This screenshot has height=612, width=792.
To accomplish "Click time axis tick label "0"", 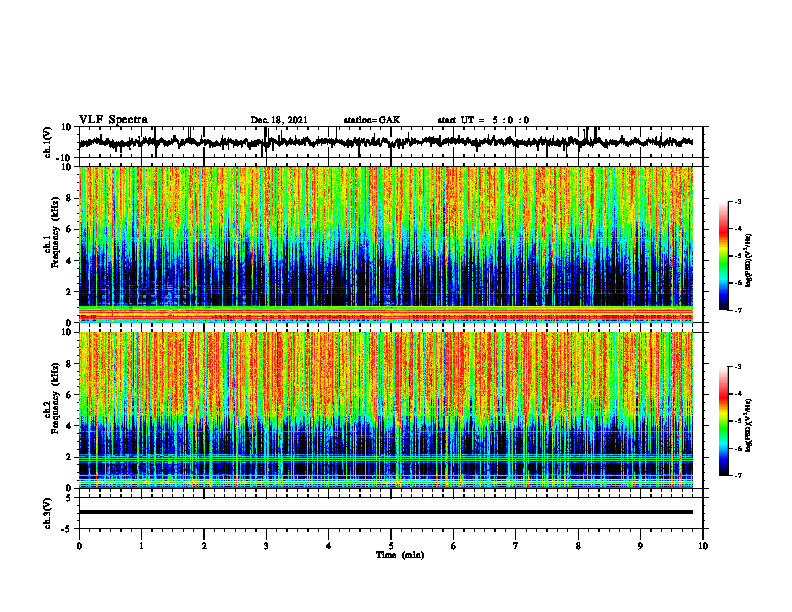I will click(x=79, y=546).
